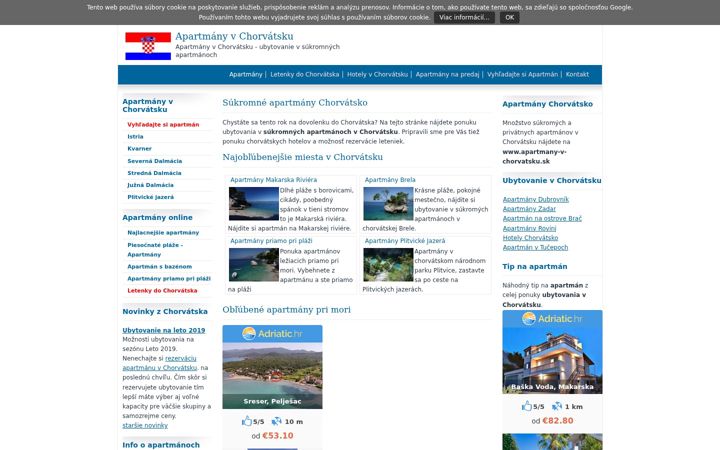Screen dimensions: 720x450
Task: Click Adriatic.hr logo on Sreser card
Action: pyautogui.click(x=272, y=333)
